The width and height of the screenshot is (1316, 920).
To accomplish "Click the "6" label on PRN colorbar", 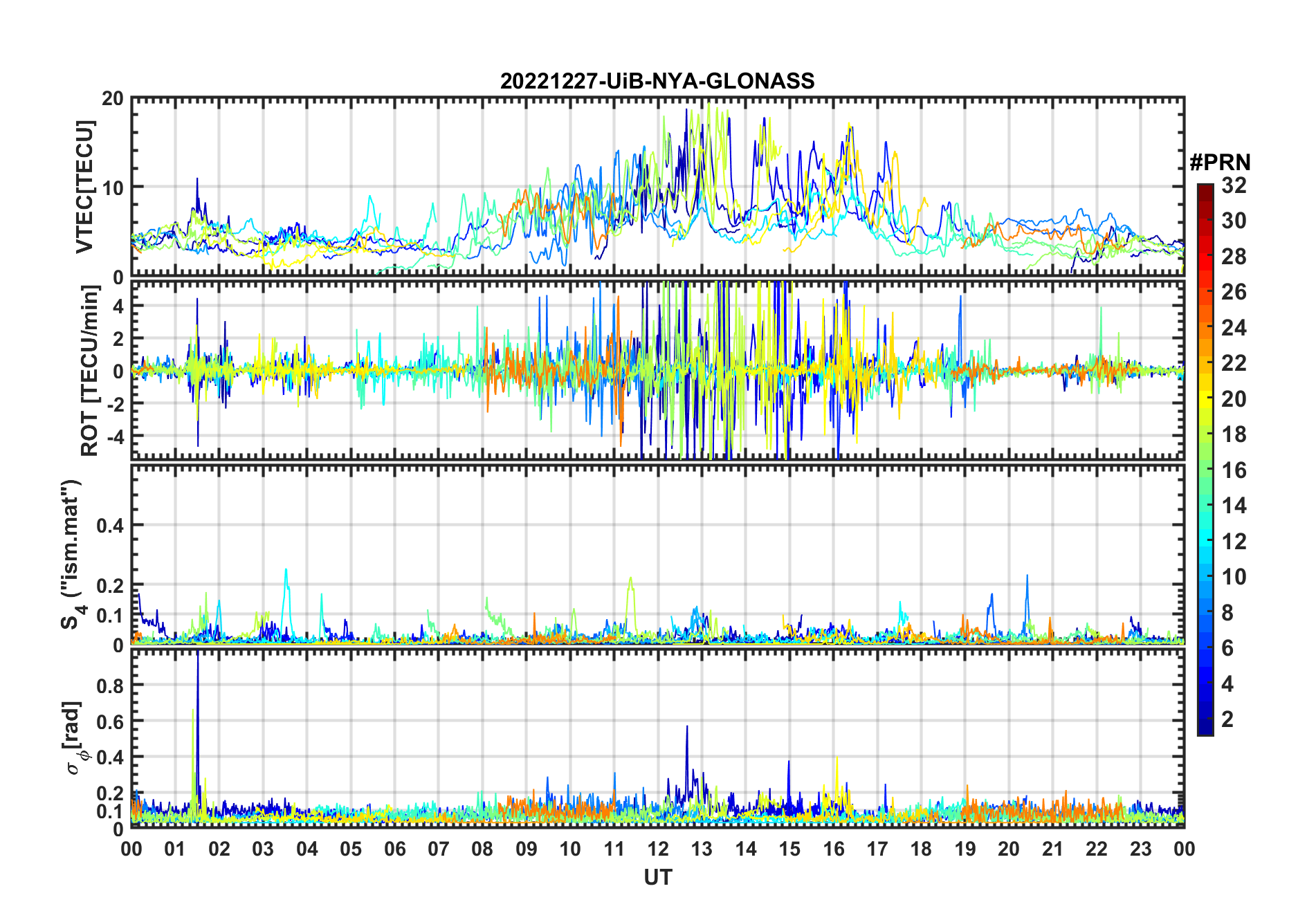I will (x=1227, y=648).
